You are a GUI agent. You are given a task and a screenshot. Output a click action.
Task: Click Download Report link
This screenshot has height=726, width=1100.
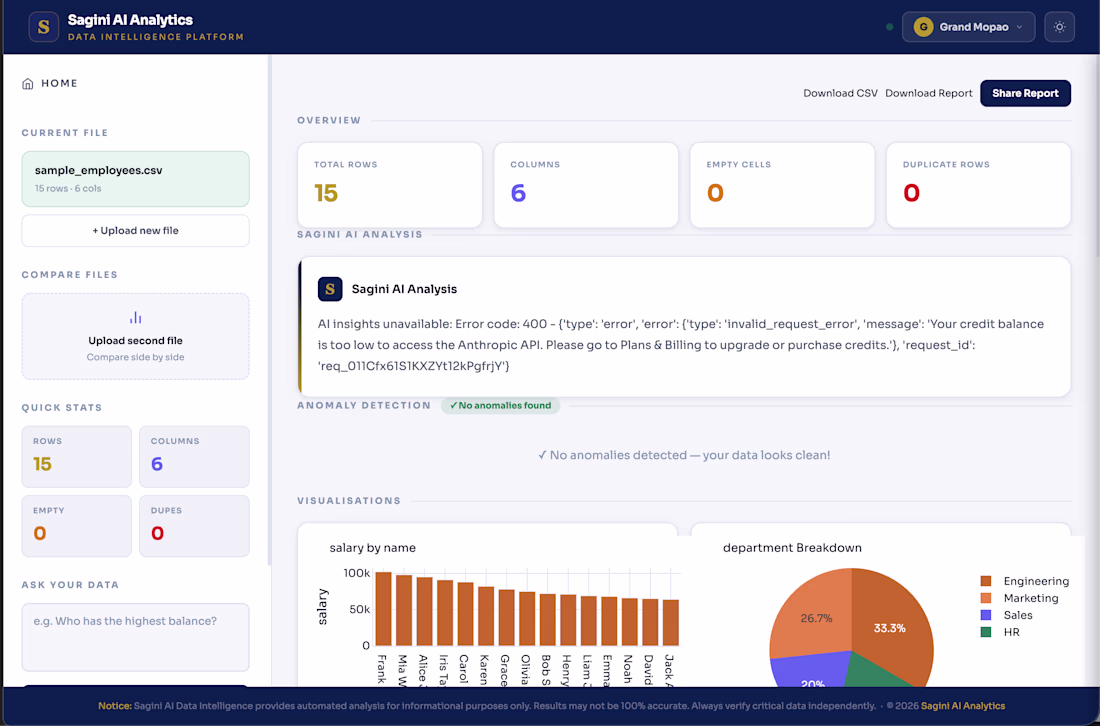[929, 93]
